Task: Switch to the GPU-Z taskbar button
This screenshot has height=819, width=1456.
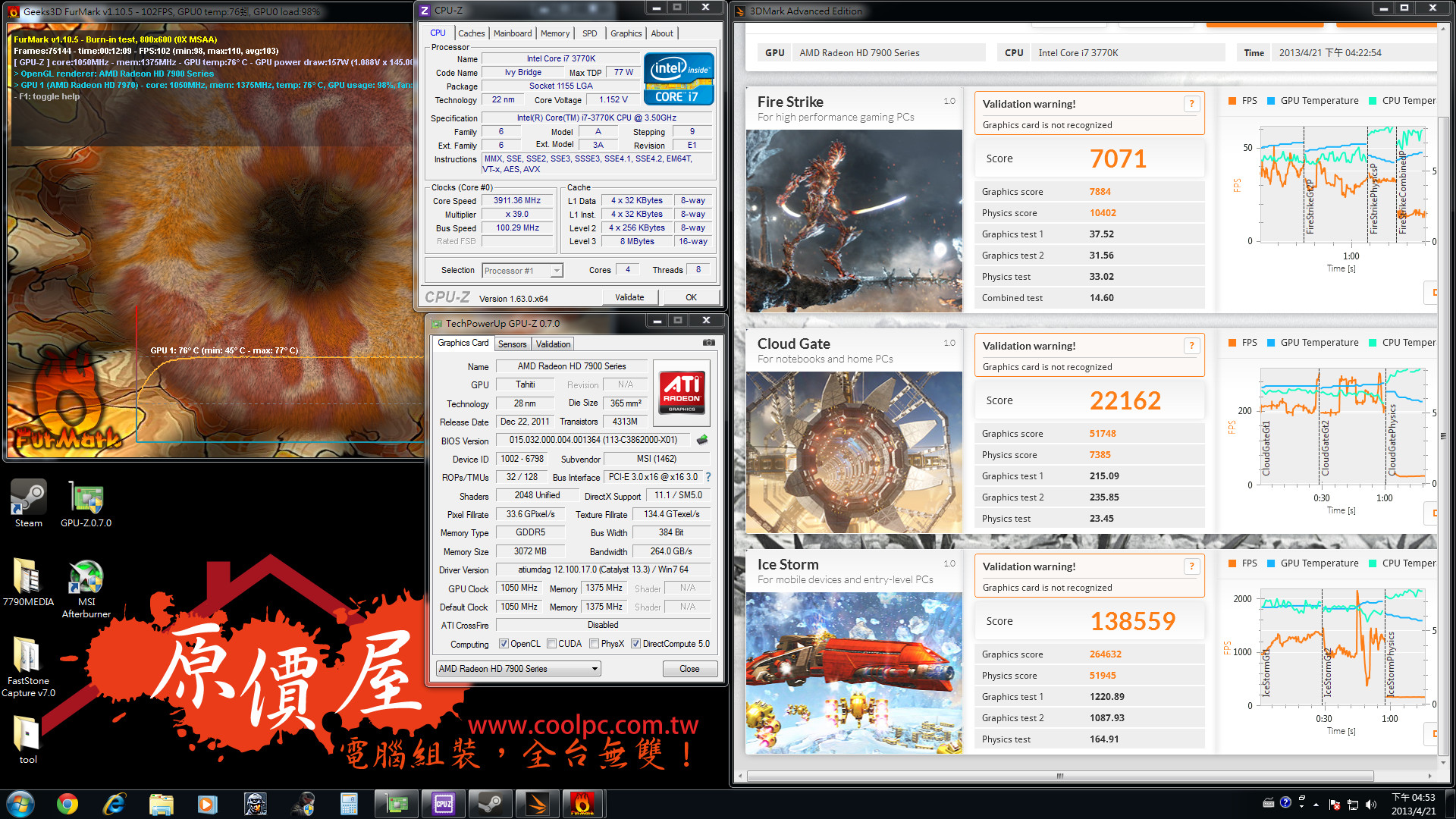Action: point(397,804)
